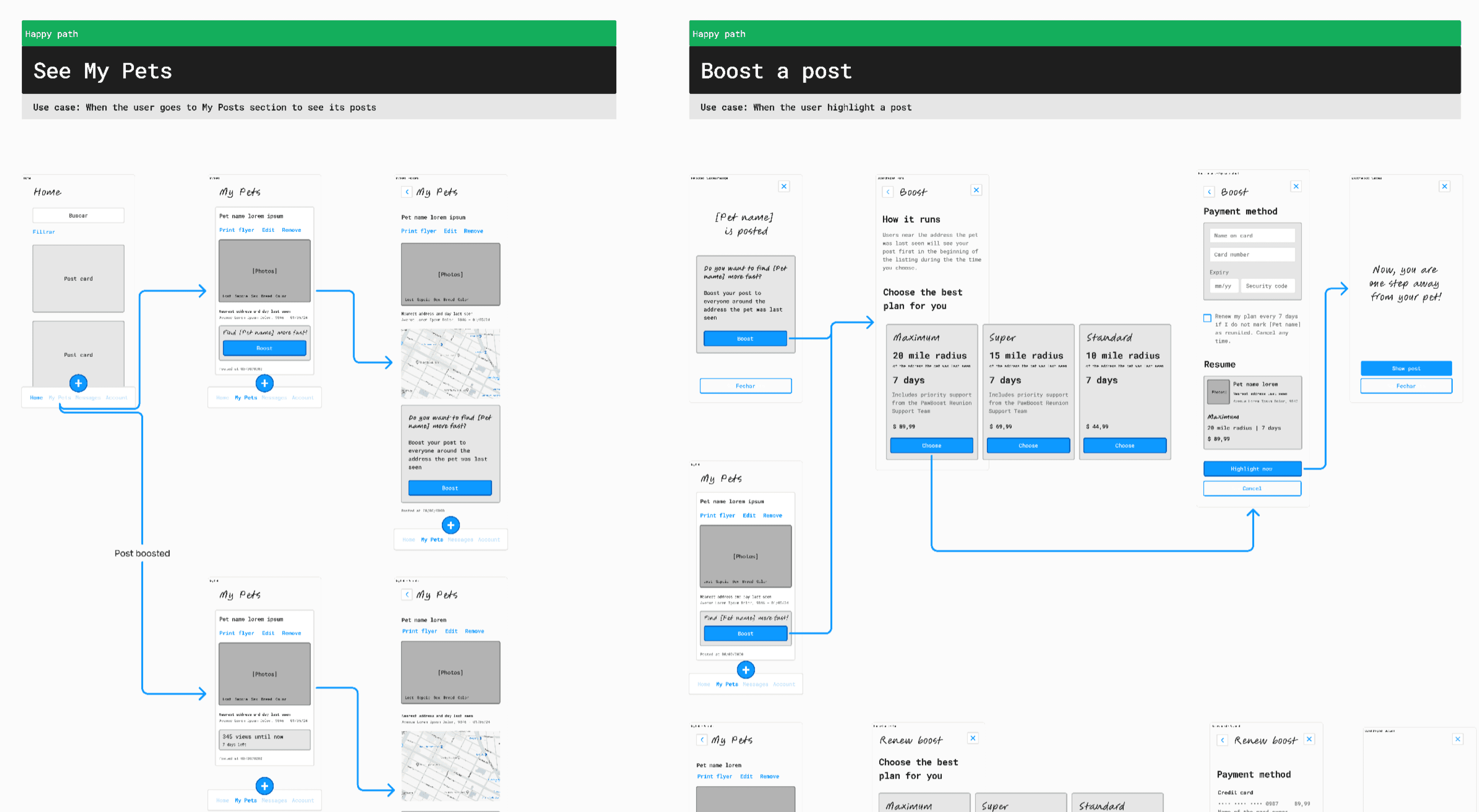The height and width of the screenshot is (812, 1479).
Task: Click back chevron on See My Pets detail screen with Boost card
Action: click(406, 192)
